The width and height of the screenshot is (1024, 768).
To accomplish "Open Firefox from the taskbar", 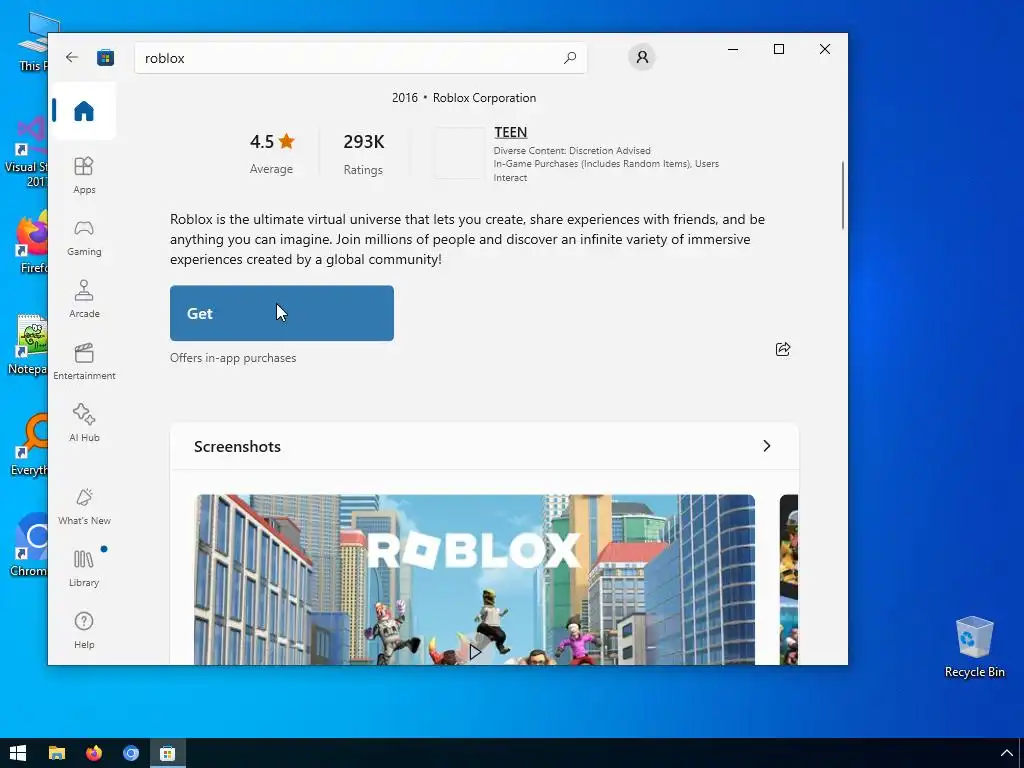I will pos(94,753).
